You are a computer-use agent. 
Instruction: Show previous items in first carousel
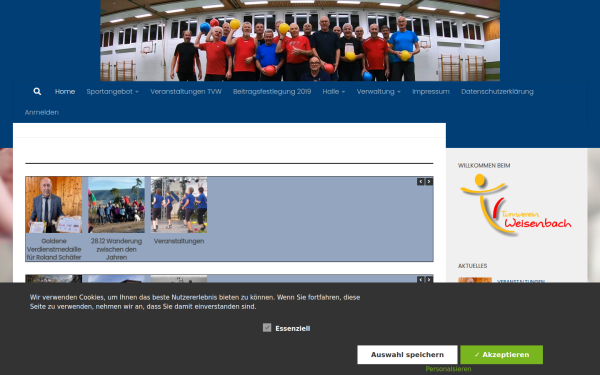point(421,181)
